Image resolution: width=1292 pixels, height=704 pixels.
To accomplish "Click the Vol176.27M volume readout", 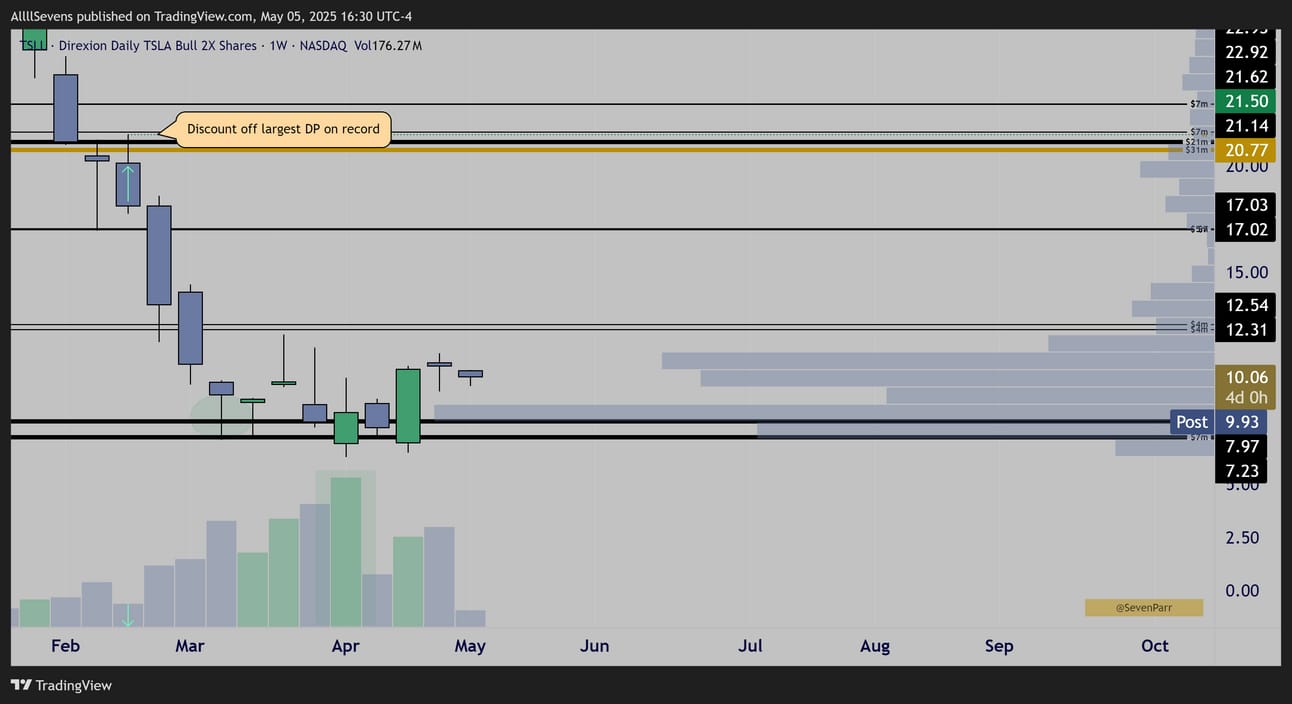I will click(386, 45).
